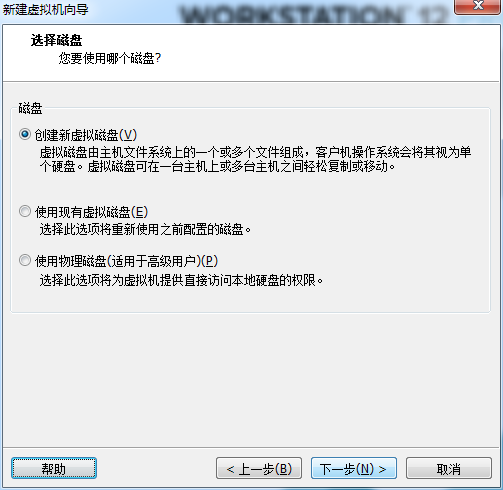
Task: Click the 新建虚拟机向导 title bar text
Action: [46, 10]
